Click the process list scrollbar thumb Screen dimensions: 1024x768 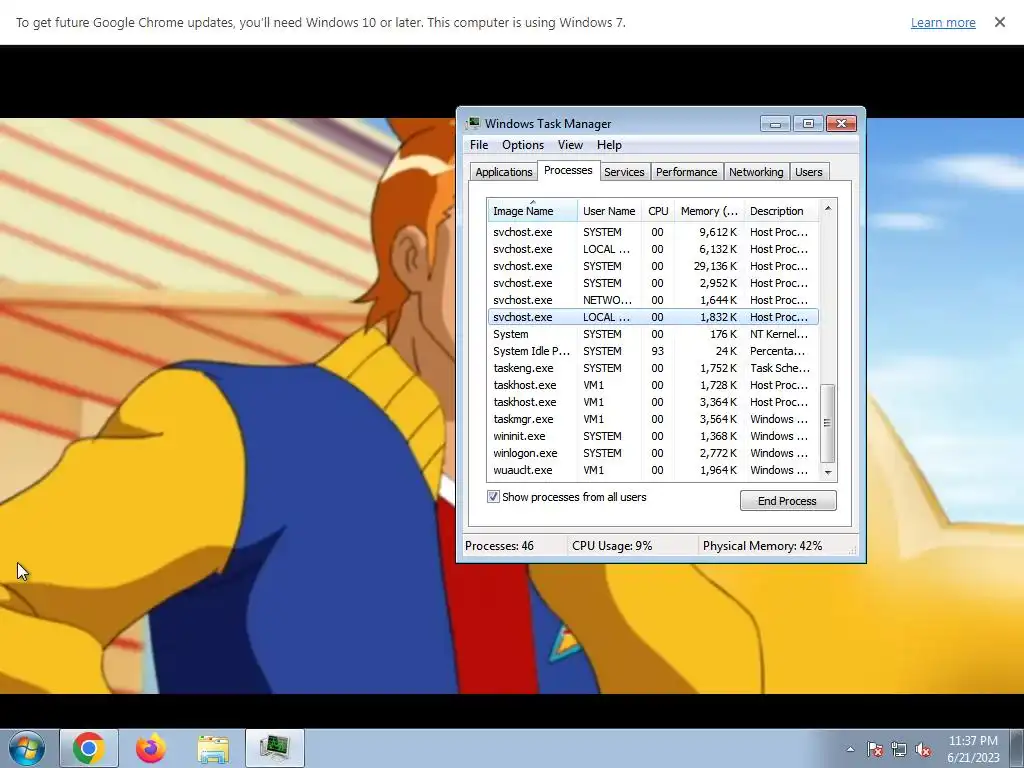(827, 423)
